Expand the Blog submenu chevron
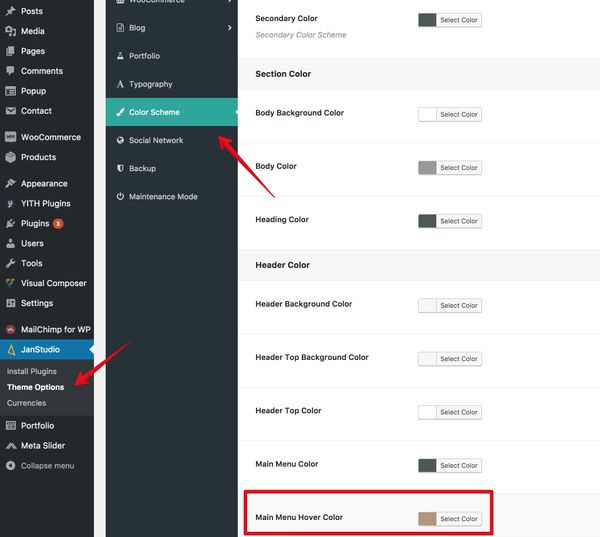 230,28
